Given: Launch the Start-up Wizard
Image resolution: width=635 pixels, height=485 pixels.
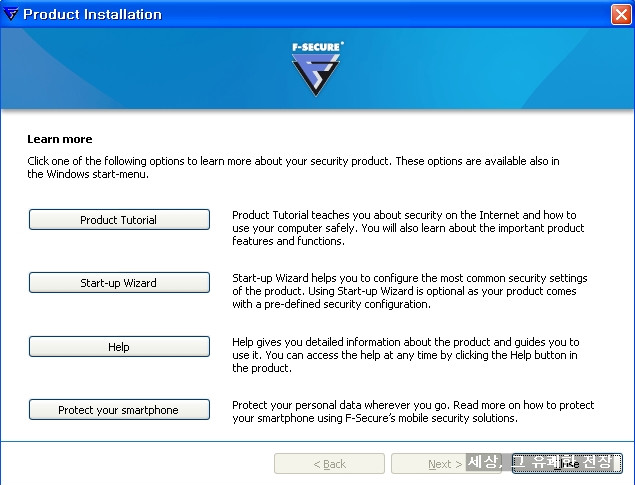Looking at the screenshot, I should pos(119,283).
